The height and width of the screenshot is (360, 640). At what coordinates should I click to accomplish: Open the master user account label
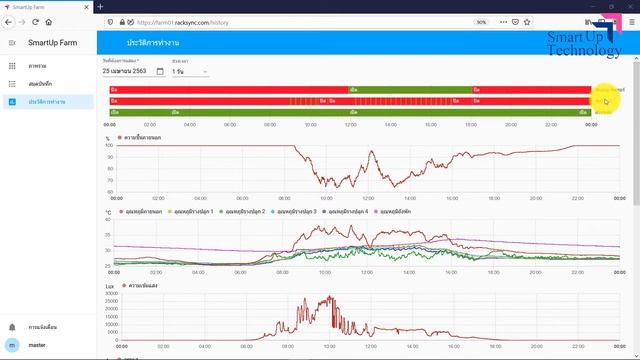coord(37,345)
